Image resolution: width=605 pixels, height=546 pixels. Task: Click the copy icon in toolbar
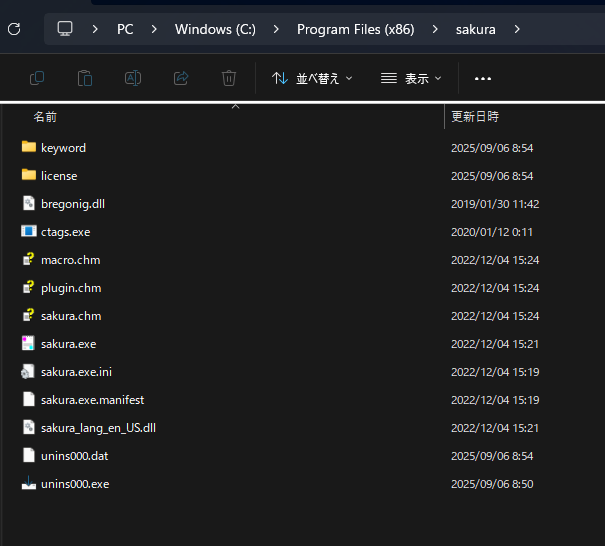click(x=37, y=78)
